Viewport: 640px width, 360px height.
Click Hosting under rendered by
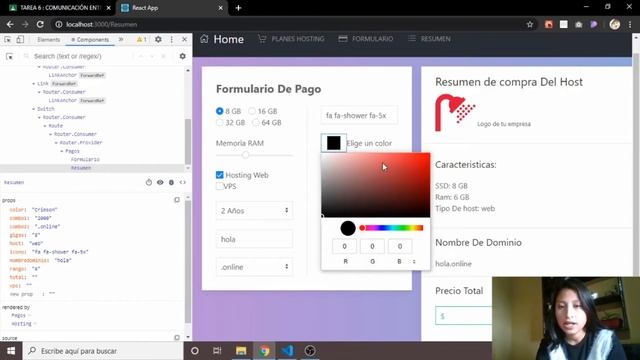(x=21, y=324)
